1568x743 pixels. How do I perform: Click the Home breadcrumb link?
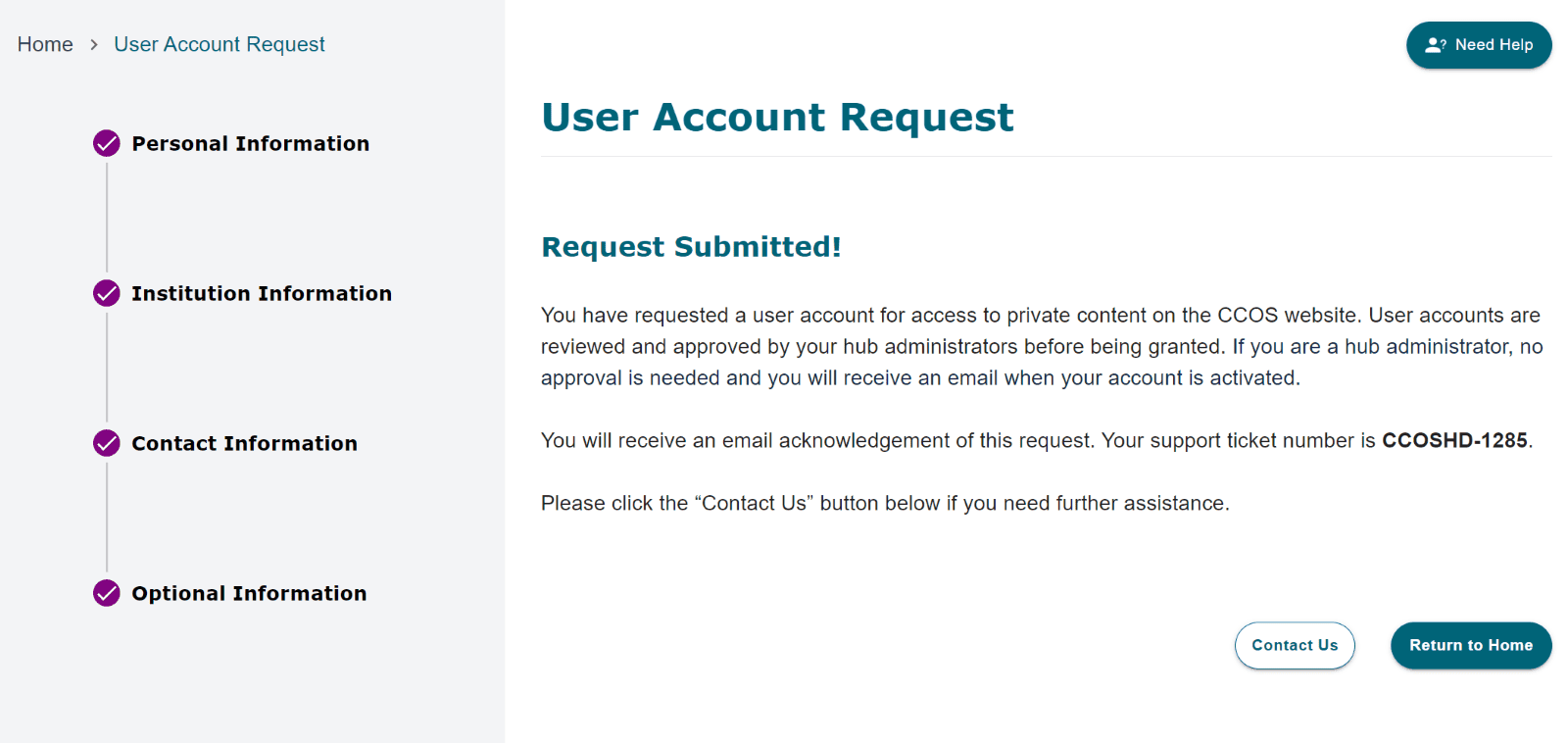(x=45, y=44)
